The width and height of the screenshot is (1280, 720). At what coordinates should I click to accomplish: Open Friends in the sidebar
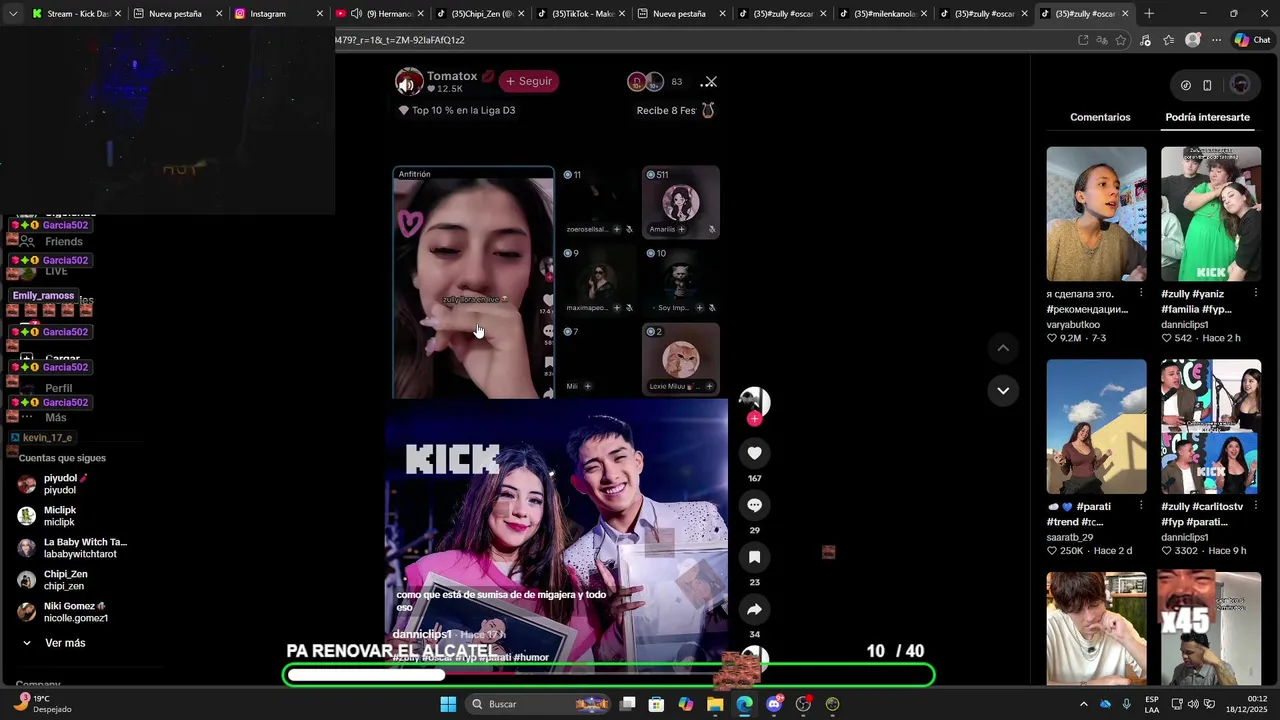click(x=64, y=242)
